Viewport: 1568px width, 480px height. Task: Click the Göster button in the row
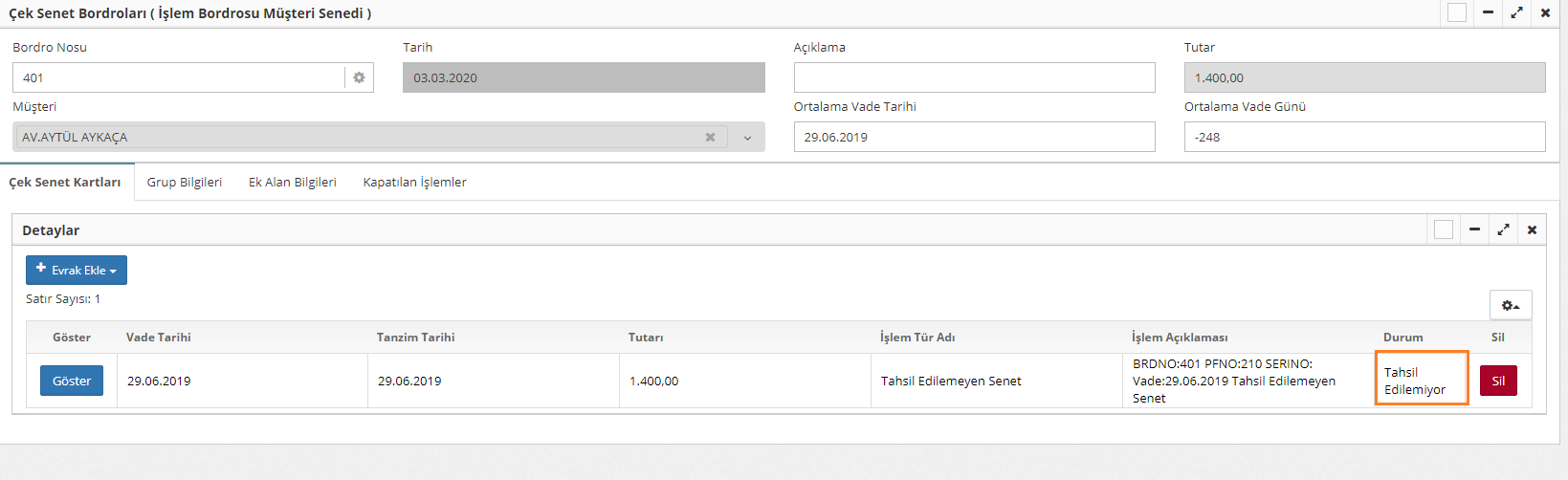tap(72, 381)
